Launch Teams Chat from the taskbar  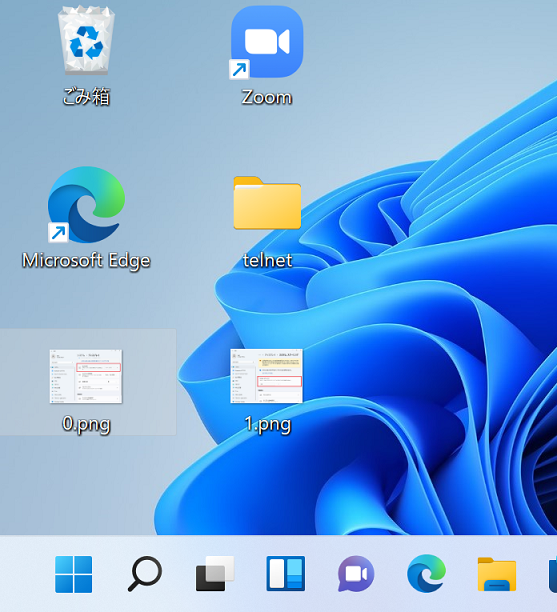coord(356,574)
